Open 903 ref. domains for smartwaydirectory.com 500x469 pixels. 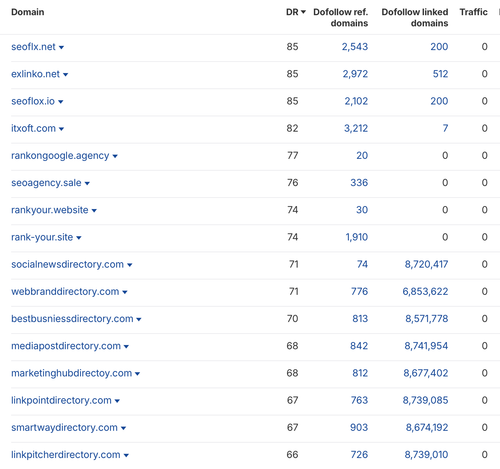359,428
